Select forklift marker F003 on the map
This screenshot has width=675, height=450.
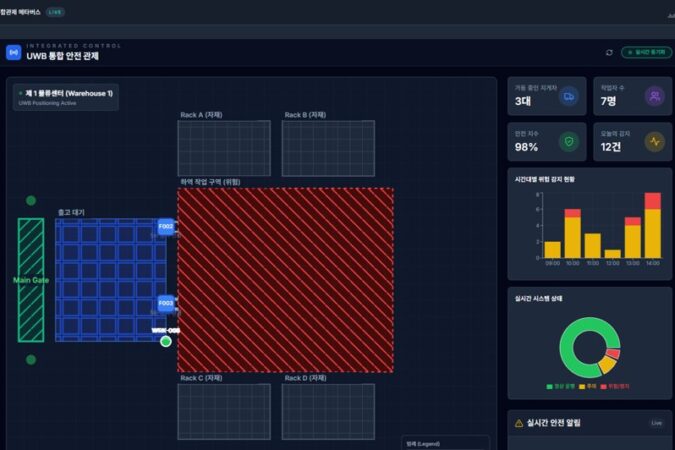tap(166, 303)
